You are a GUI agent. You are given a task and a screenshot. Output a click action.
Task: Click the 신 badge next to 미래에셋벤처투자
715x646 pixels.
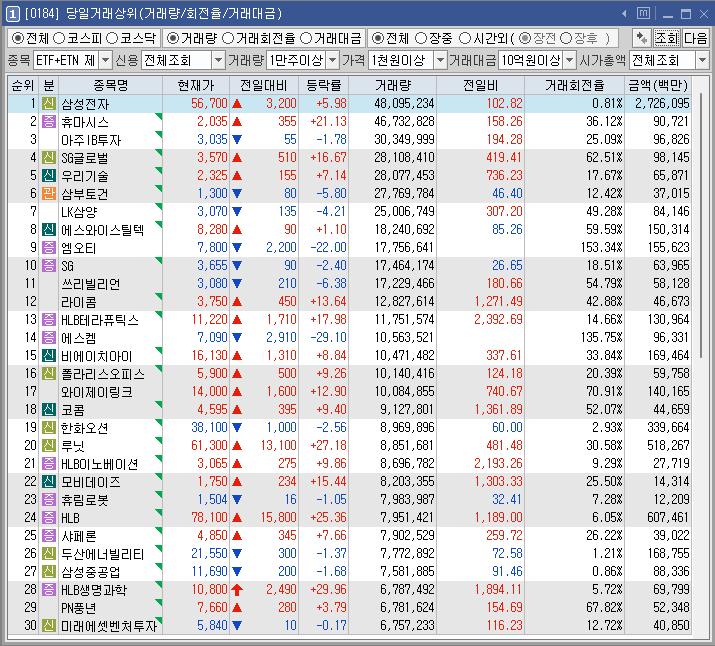(x=49, y=625)
